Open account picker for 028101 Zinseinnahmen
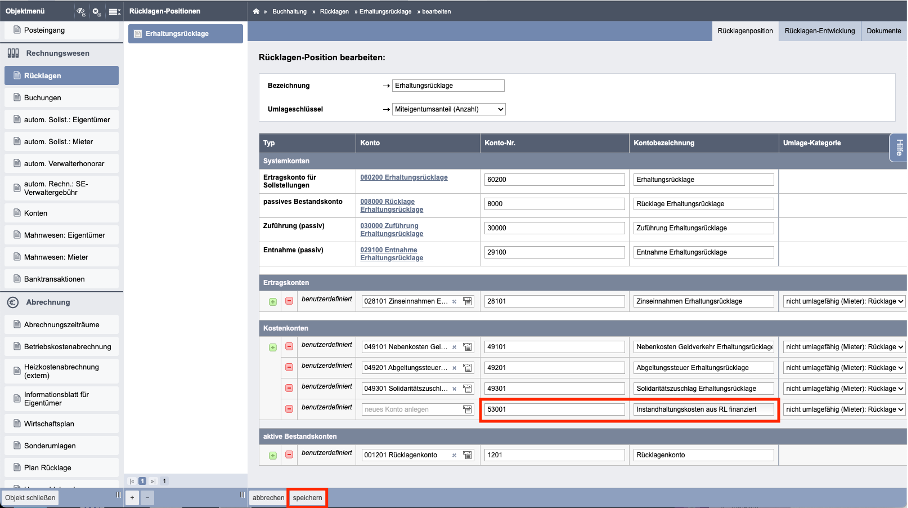This screenshot has height=508, width=908. pyautogui.click(x=467, y=301)
